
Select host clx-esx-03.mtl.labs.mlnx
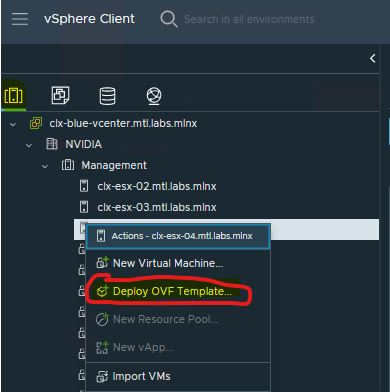pyautogui.click(x=157, y=207)
